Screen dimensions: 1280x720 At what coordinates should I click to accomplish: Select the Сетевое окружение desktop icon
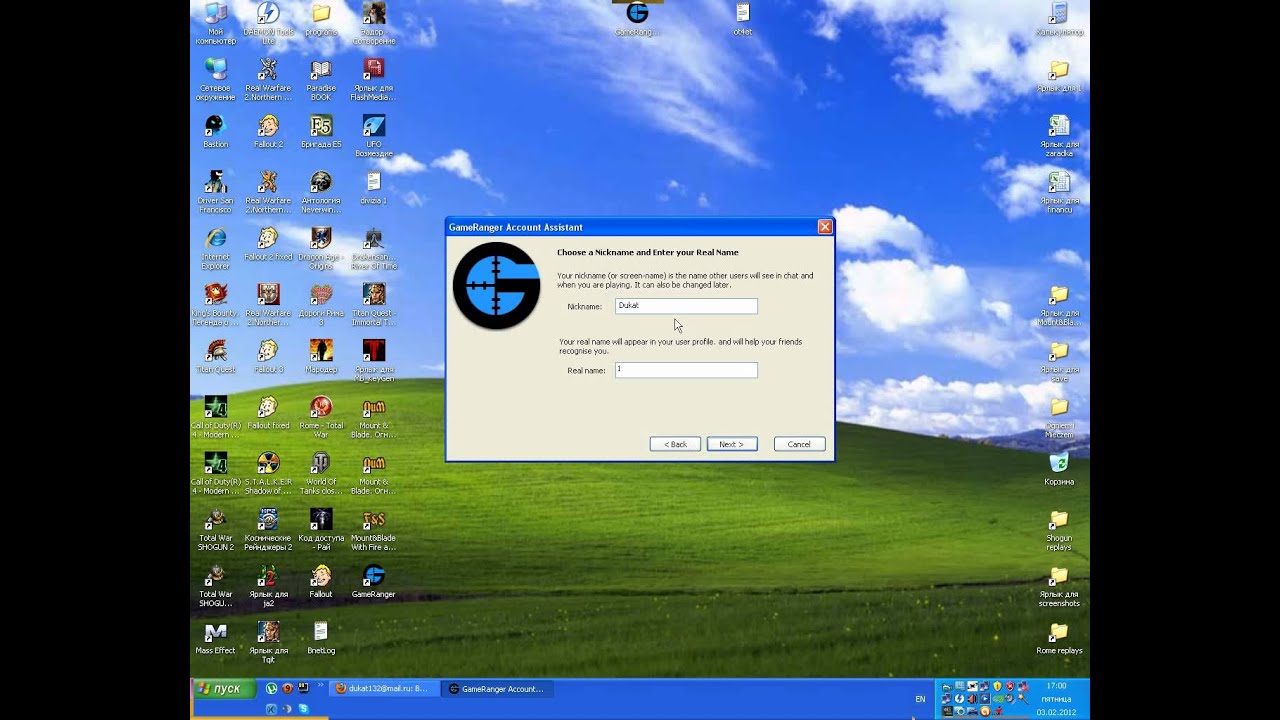pyautogui.click(x=215, y=80)
